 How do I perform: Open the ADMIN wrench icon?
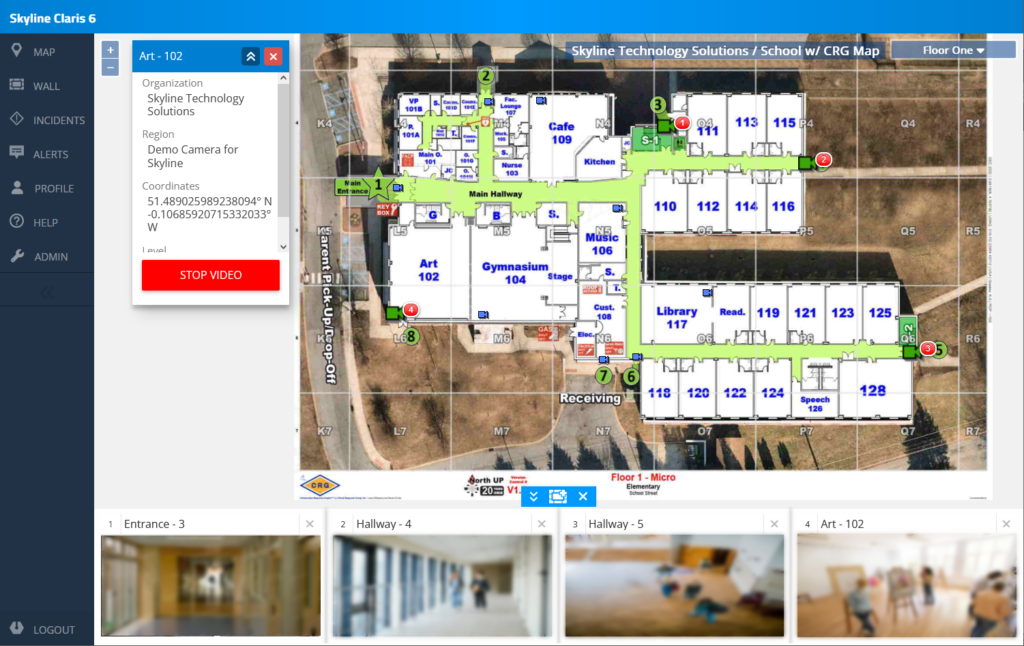16,256
